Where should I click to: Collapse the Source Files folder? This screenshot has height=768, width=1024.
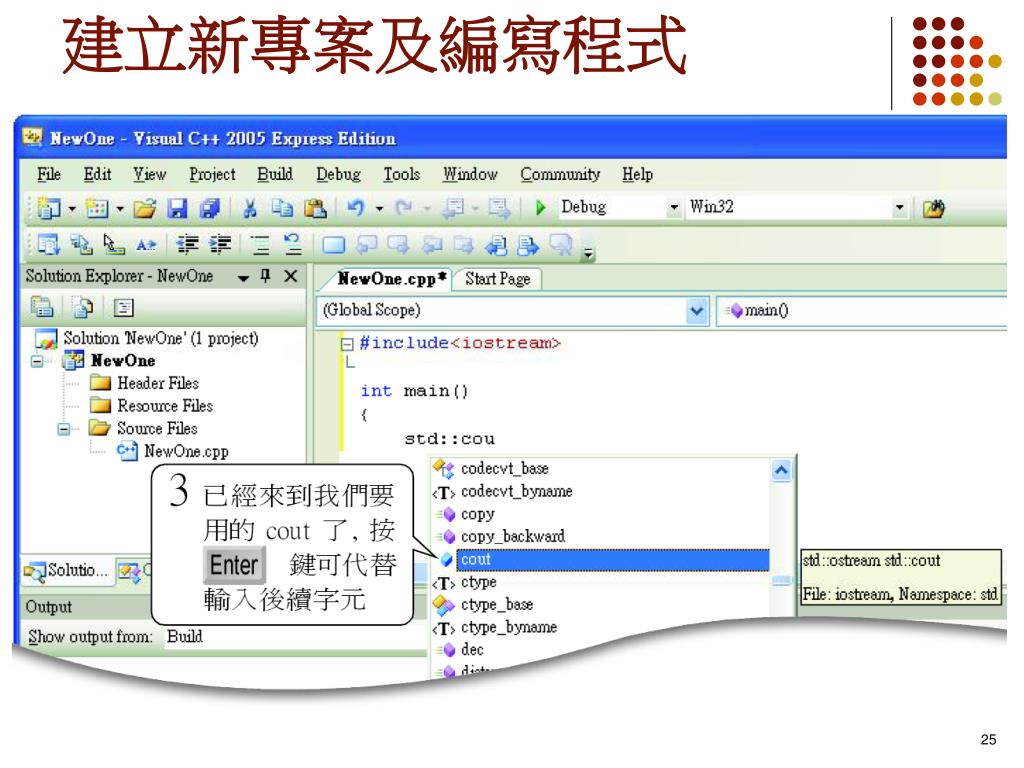click(x=64, y=429)
